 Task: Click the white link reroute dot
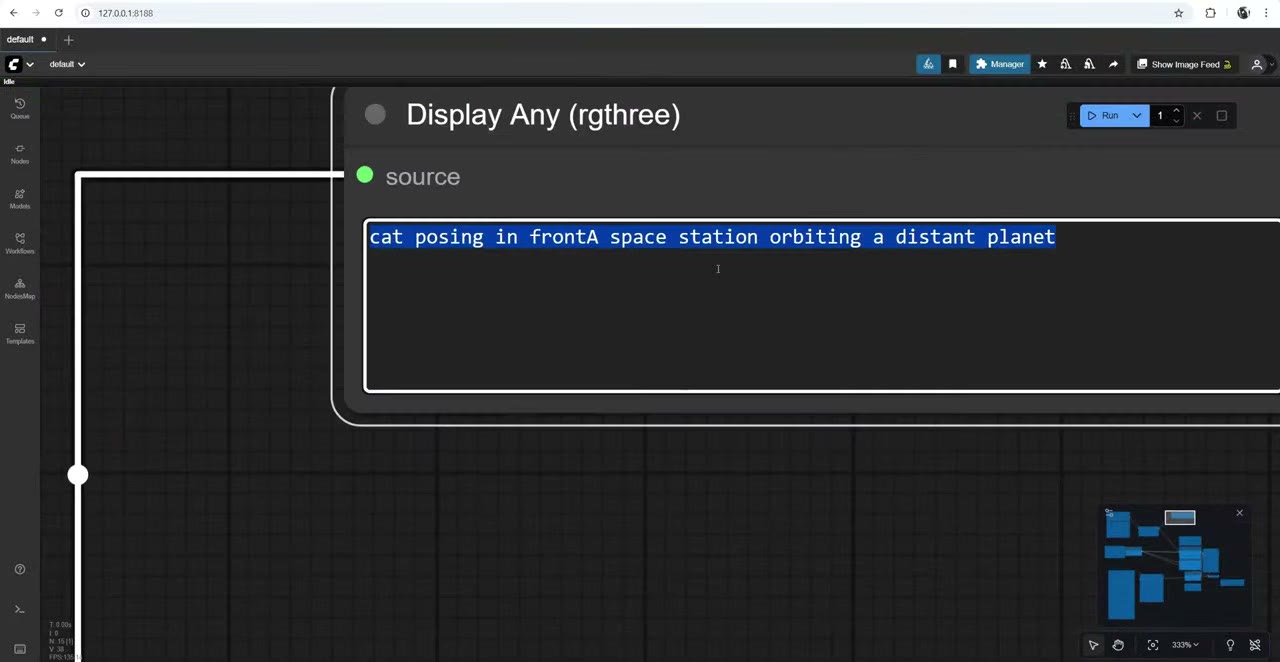tap(78, 475)
